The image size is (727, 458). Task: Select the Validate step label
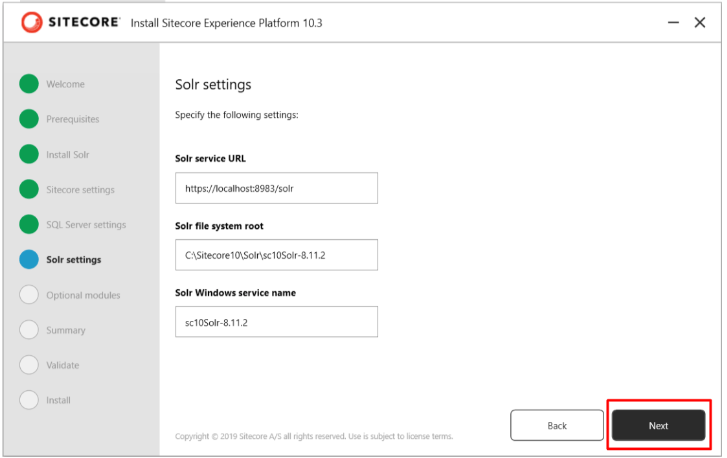[62, 365]
